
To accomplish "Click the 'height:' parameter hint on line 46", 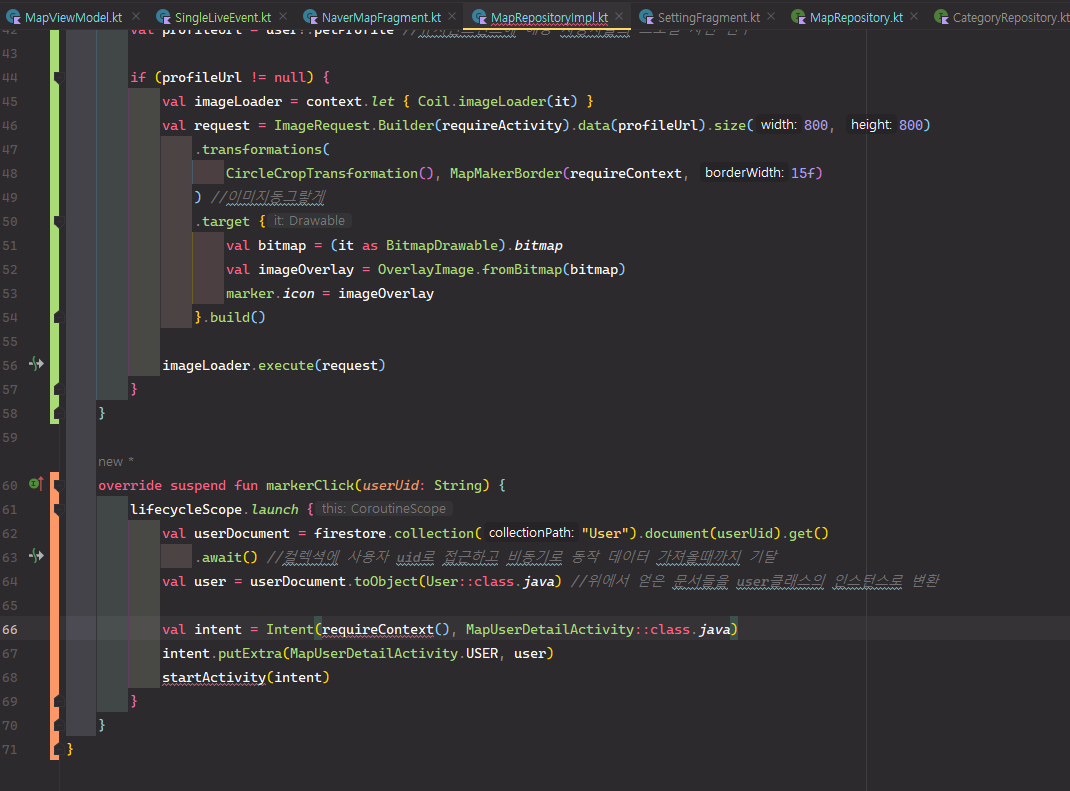I will [871, 124].
